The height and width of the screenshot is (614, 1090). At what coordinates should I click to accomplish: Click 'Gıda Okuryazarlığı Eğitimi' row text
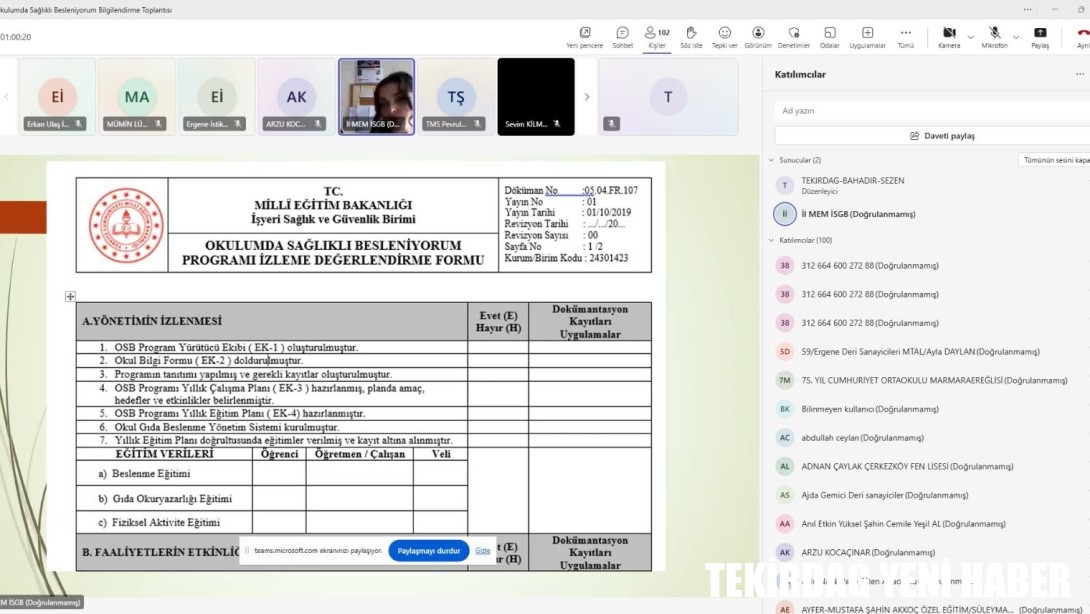click(172, 499)
